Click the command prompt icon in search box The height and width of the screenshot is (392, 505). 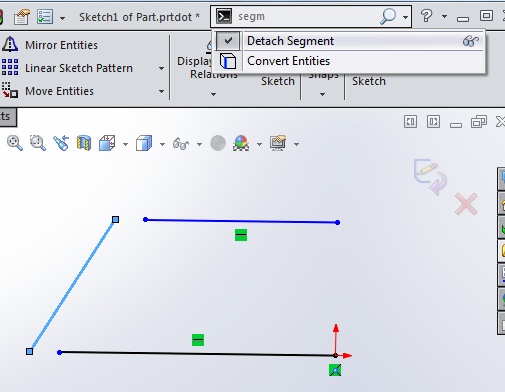[x=224, y=16]
